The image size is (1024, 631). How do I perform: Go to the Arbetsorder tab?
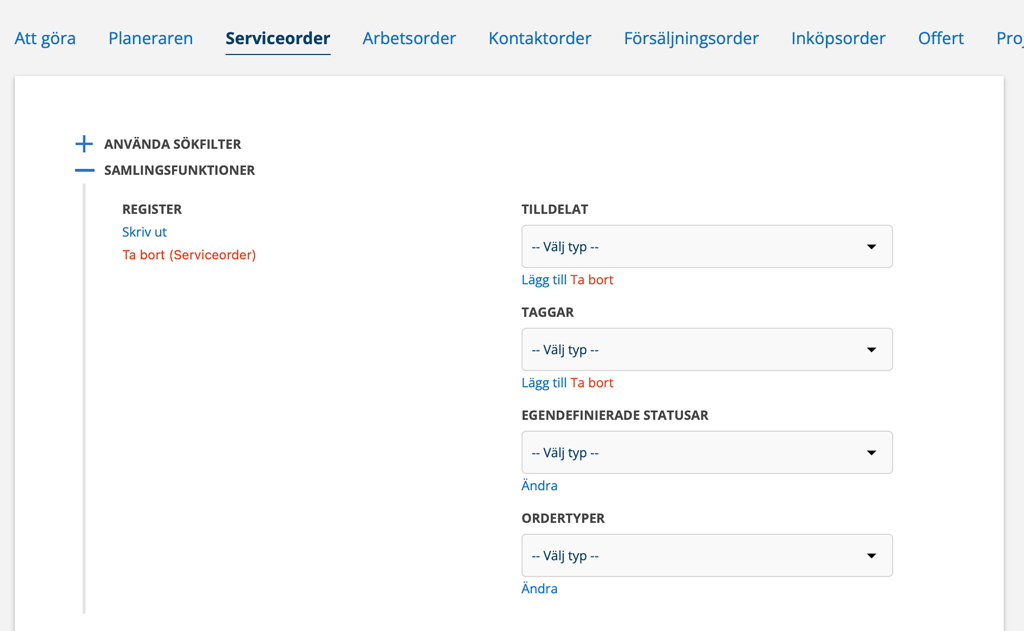(409, 38)
